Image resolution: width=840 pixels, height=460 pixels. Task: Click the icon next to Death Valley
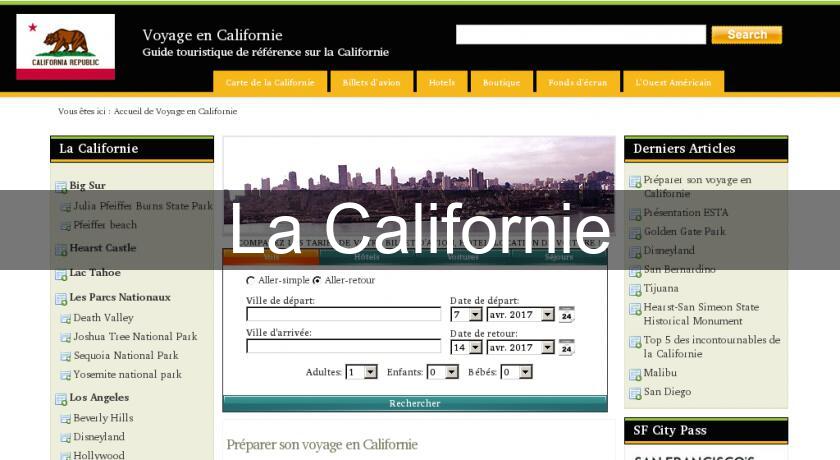click(x=66, y=319)
